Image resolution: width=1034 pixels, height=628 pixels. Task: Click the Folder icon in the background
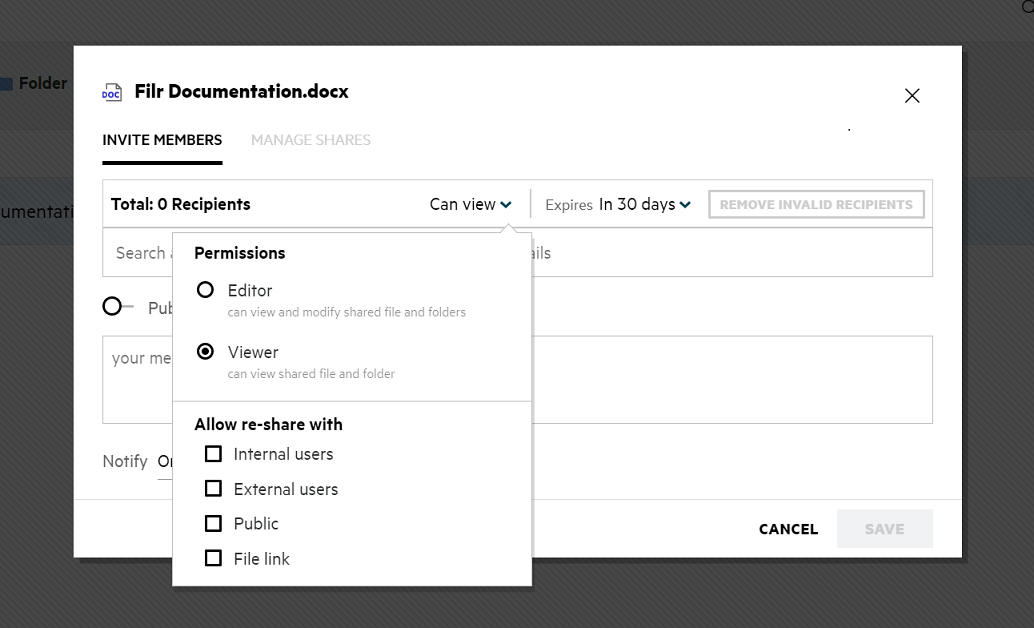tap(6, 84)
